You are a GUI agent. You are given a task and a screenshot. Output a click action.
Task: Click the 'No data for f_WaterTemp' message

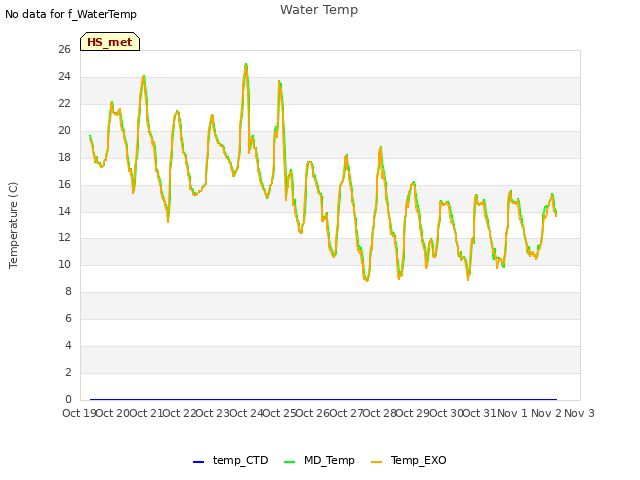[71, 14]
